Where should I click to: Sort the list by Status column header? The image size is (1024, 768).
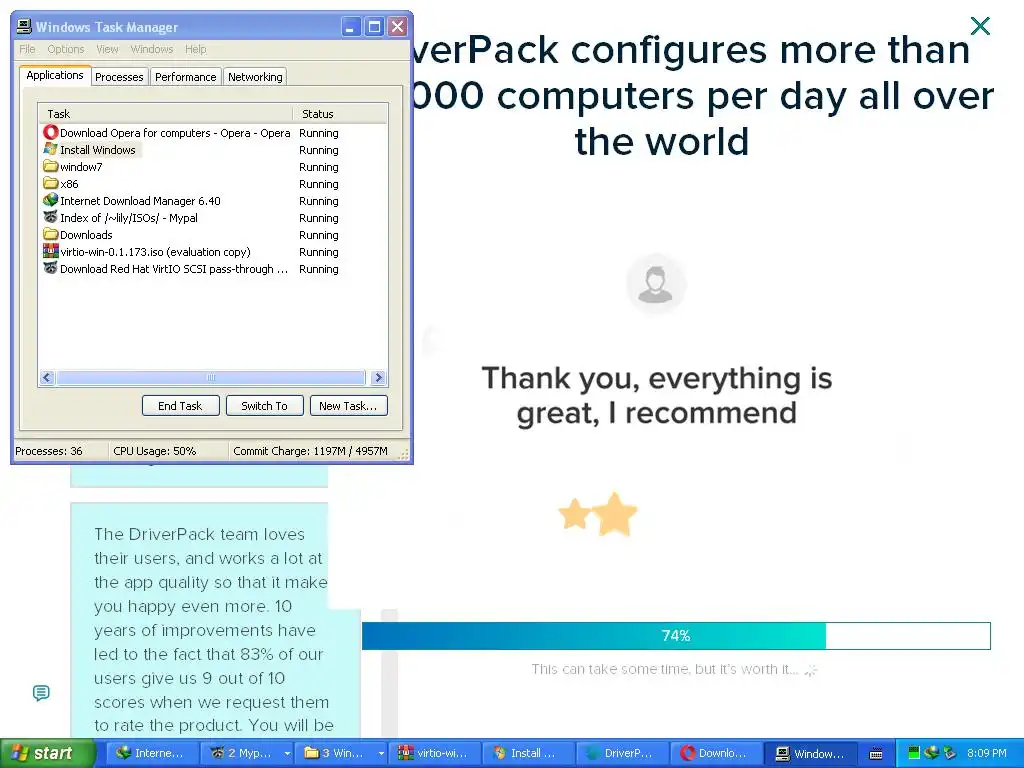pyautogui.click(x=340, y=114)
